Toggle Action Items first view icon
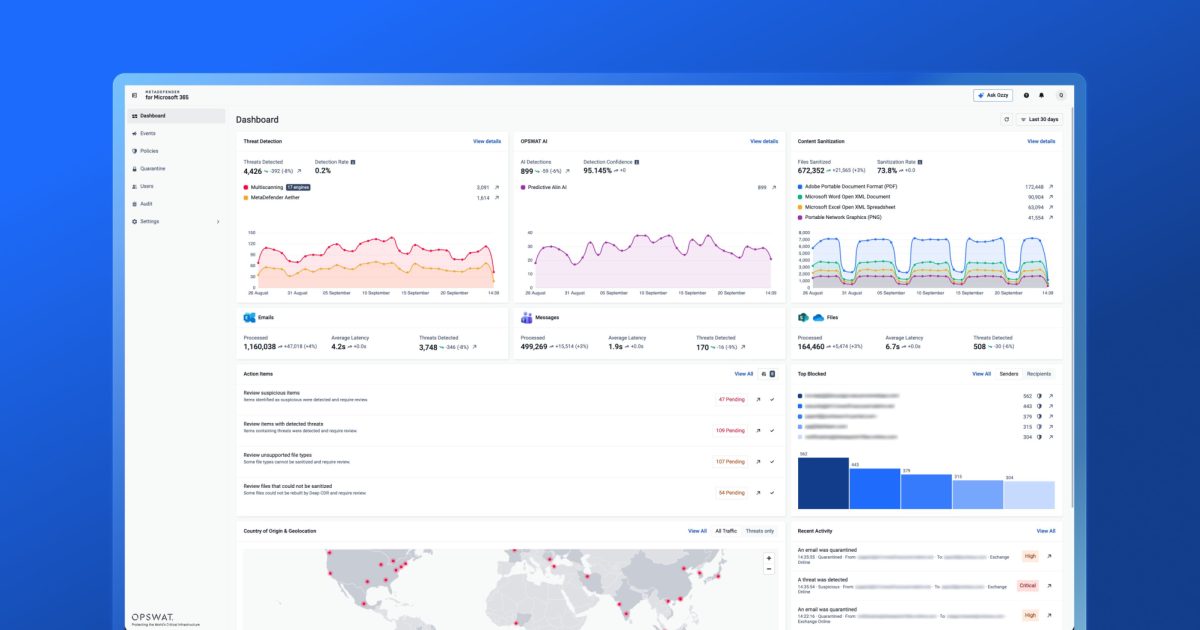Screen dimensions: 1200x630 (x=763, y=374)
